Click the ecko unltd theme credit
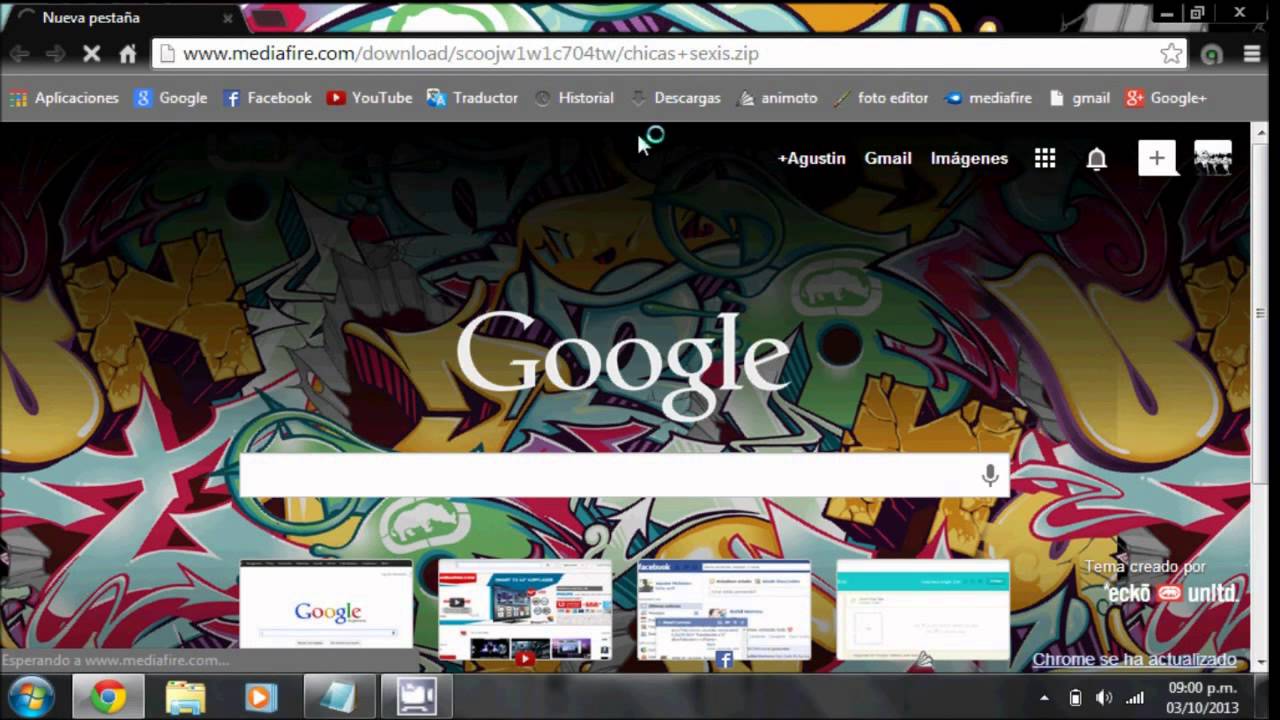Screen dimensions: 1280x720 1172,593
